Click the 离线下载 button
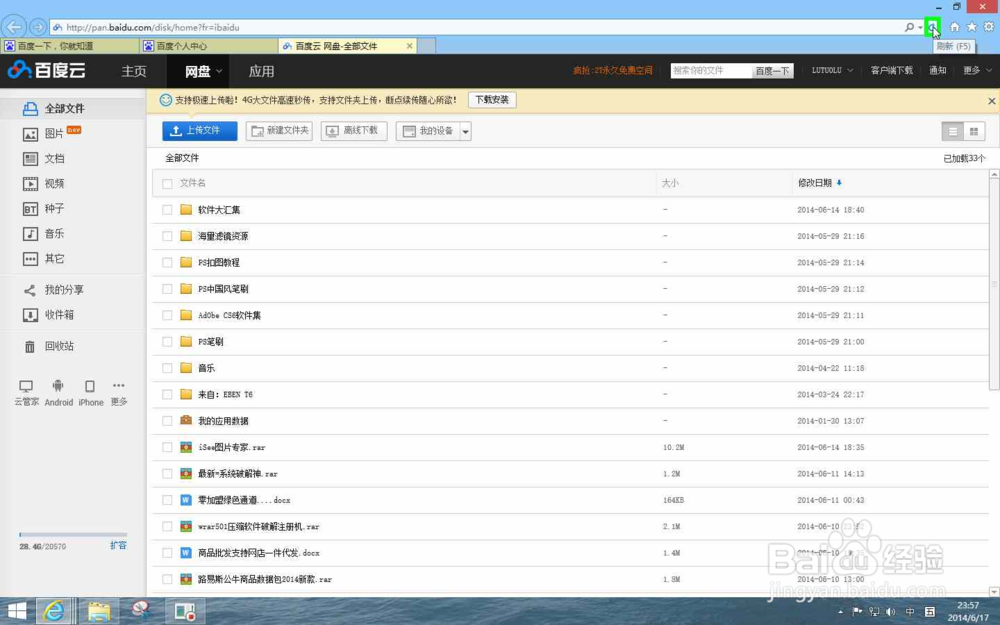Viewport: 1000px width, 625px height. click(354, 131)
